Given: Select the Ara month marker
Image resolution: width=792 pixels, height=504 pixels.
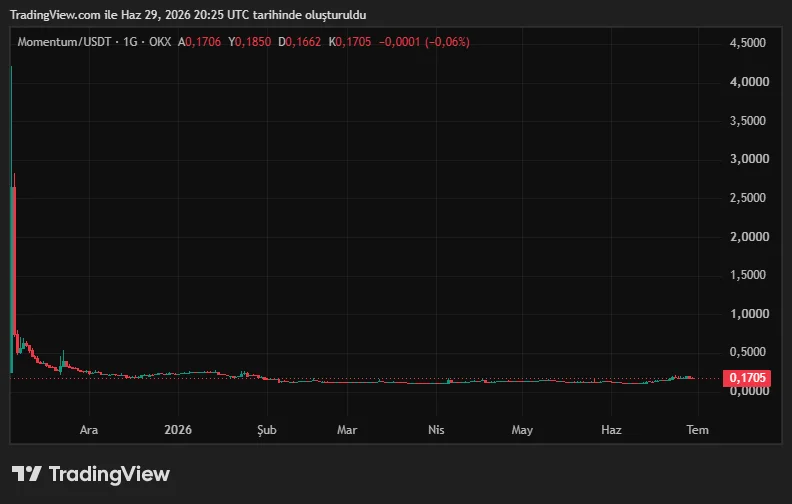Looking at the screenshot, I should (89, 430).
